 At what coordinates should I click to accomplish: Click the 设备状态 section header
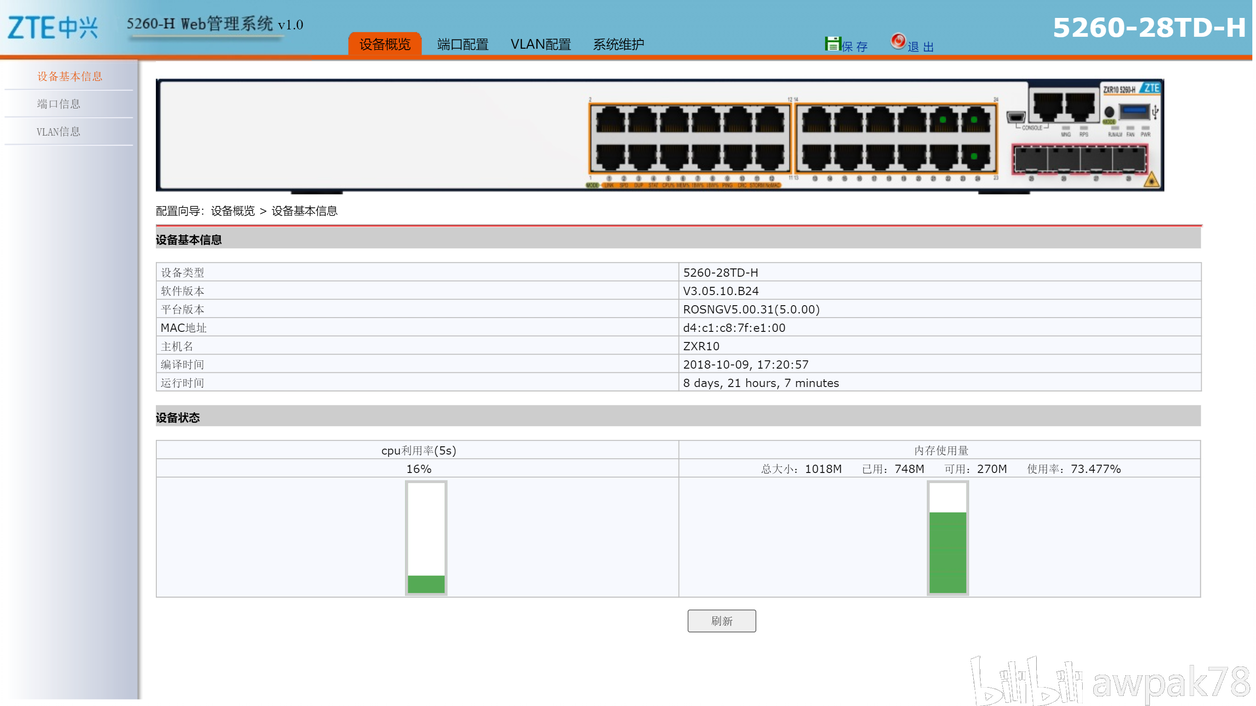pos(678,417)
